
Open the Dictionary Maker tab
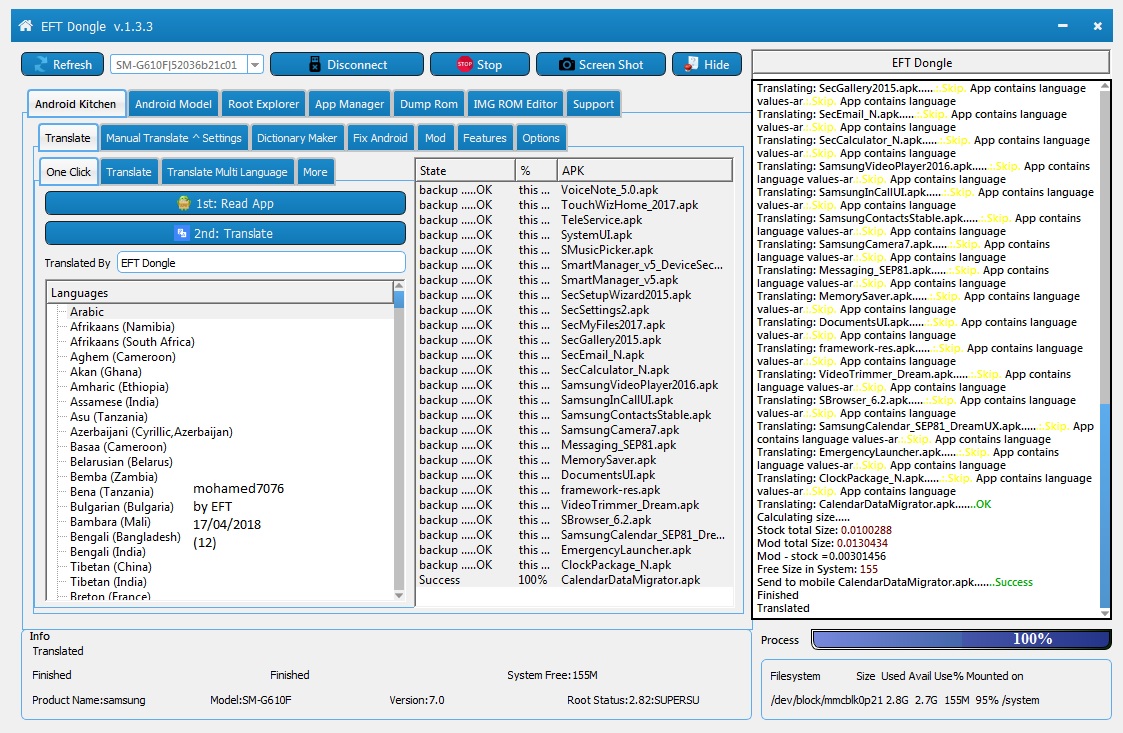[297, 138]
